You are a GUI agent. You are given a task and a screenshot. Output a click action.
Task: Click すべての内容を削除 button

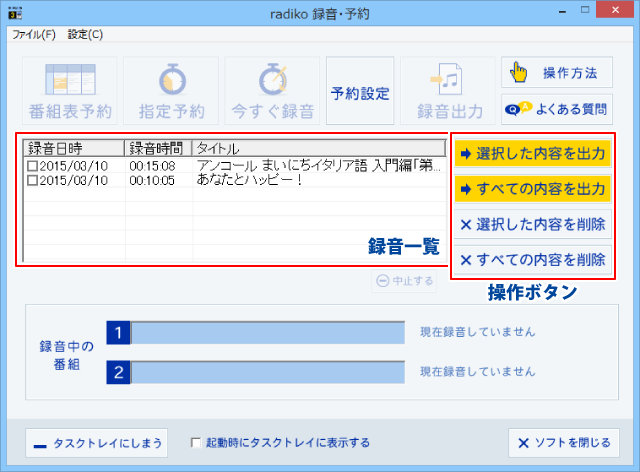tap(533, 260)
